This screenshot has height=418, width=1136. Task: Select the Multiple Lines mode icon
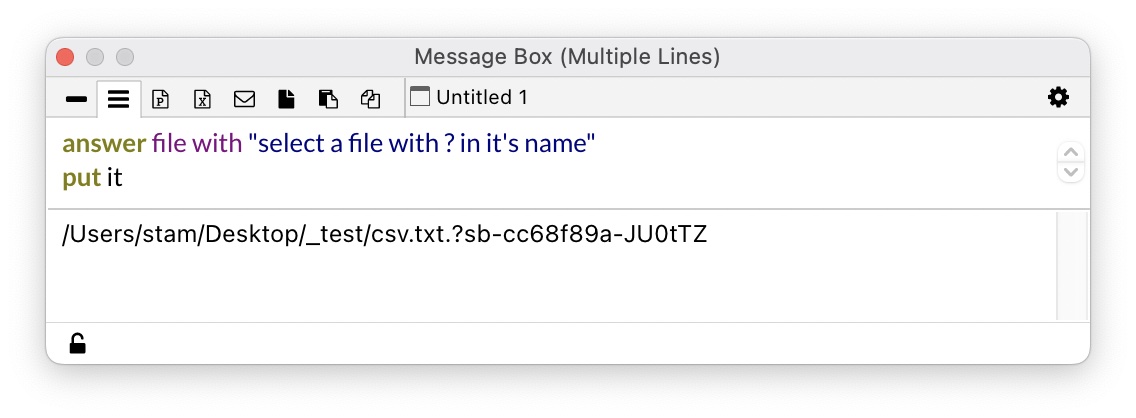tap(119, 98)
